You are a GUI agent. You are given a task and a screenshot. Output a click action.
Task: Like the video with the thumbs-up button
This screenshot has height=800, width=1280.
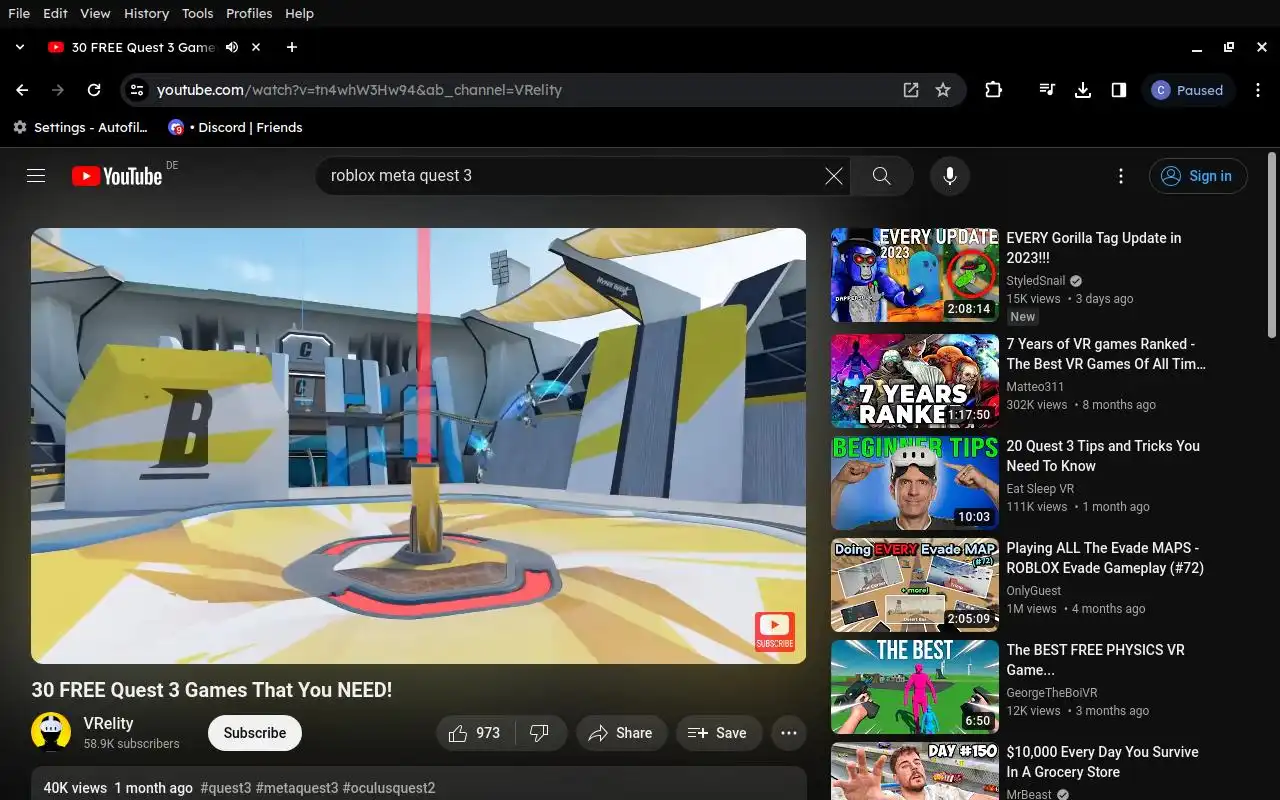coord(476,733)
